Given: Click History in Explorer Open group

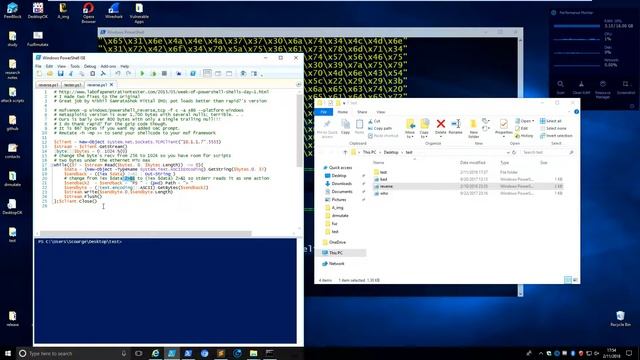Looking at the screenshot, I should (524, 136).
